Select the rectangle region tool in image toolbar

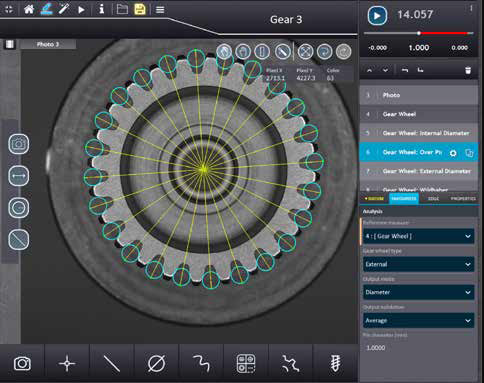(262, 52)
